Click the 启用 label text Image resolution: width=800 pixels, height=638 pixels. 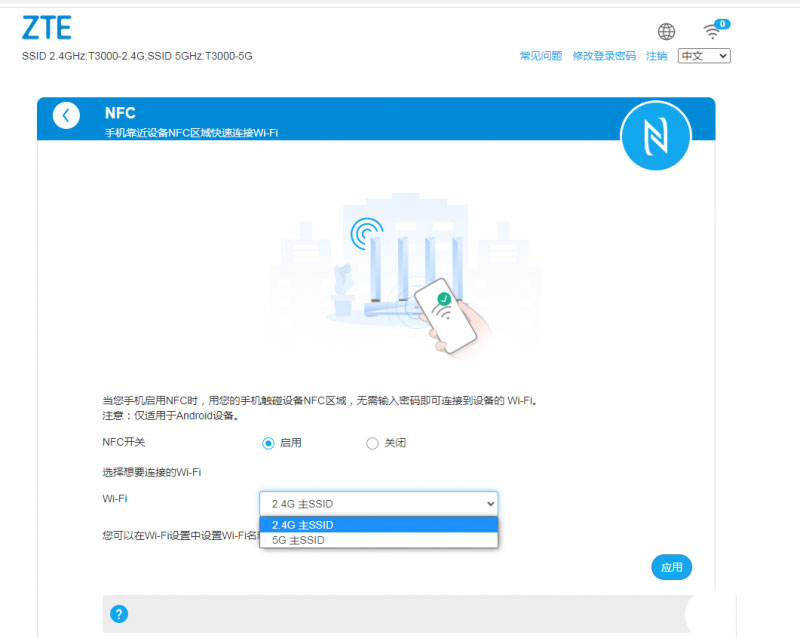coord(291,443)
